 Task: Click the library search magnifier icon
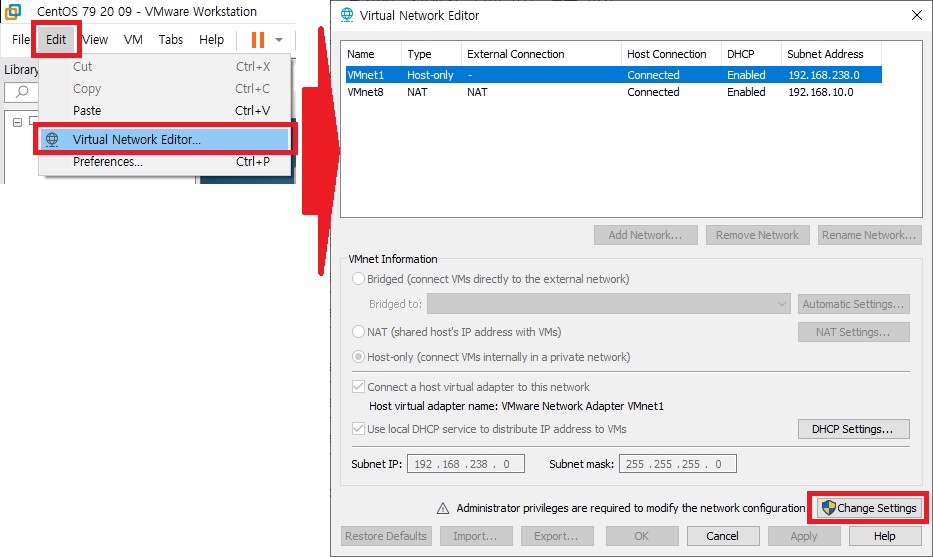pos(22,92)
